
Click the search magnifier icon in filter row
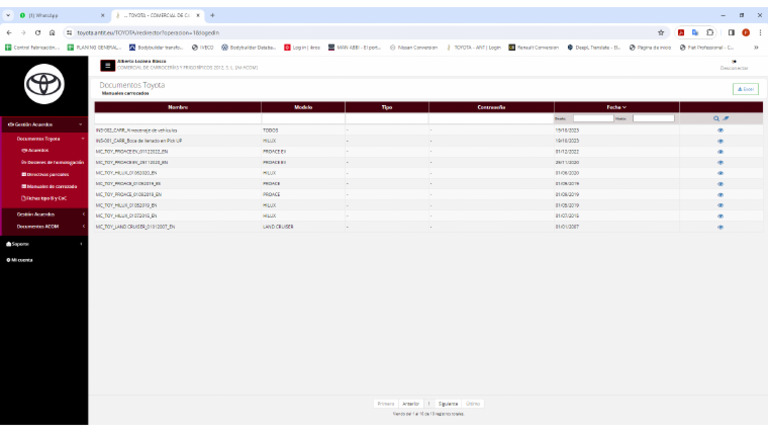coord(716,118)
